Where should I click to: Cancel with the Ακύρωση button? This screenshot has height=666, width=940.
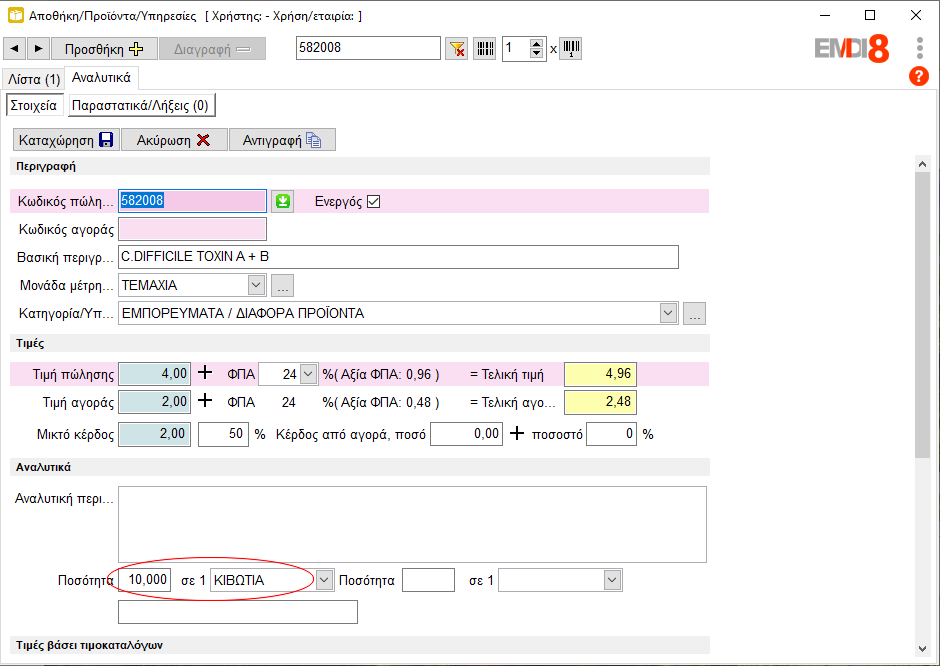click(x=174, y=140)
